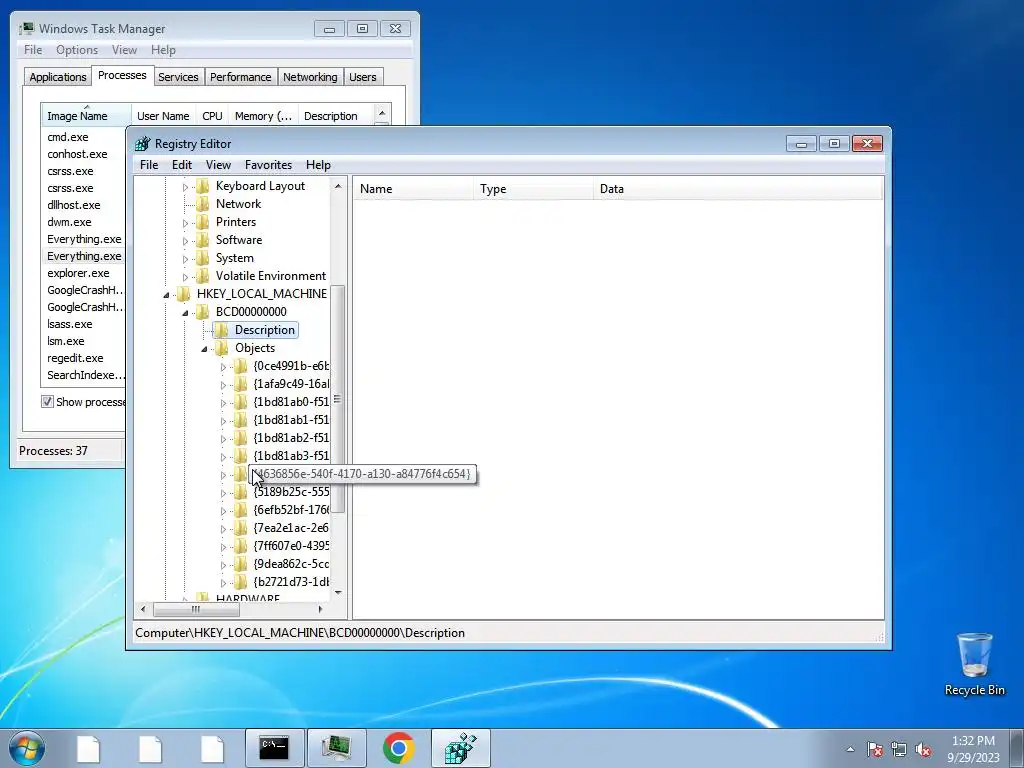
Task: Select the {0ce4991b-e6b folder icon
Action: click(241, 366)
